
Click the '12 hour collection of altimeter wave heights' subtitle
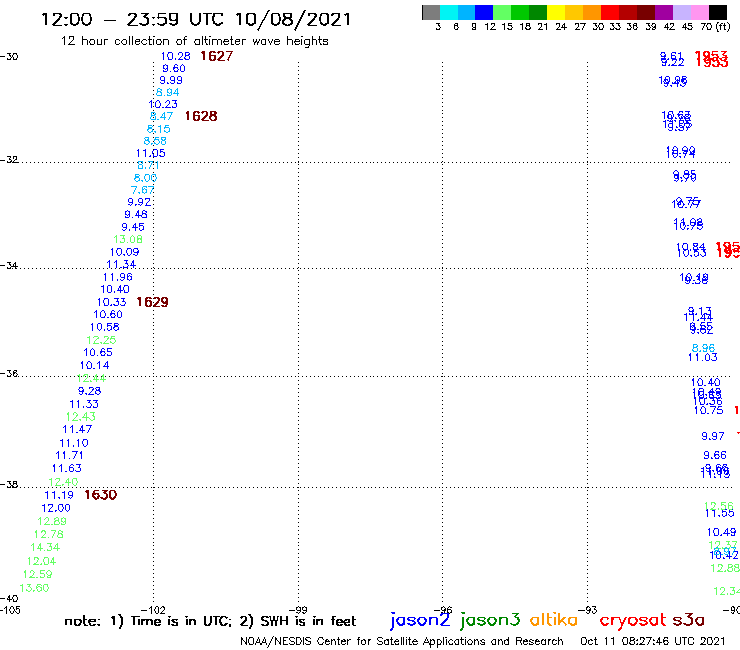tap(194, 41)
